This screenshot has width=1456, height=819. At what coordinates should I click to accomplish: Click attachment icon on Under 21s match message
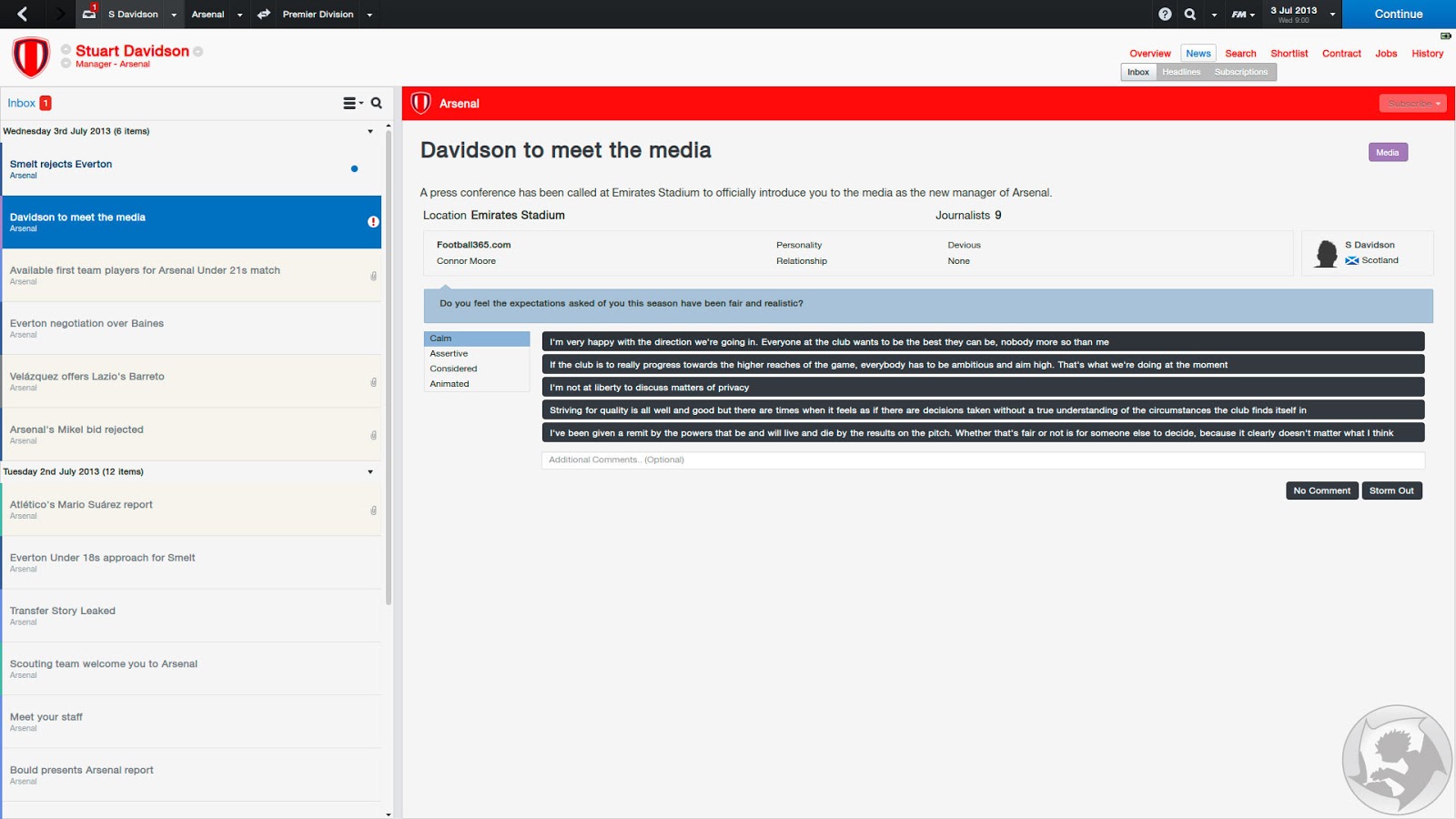click(x=373, y=276)
